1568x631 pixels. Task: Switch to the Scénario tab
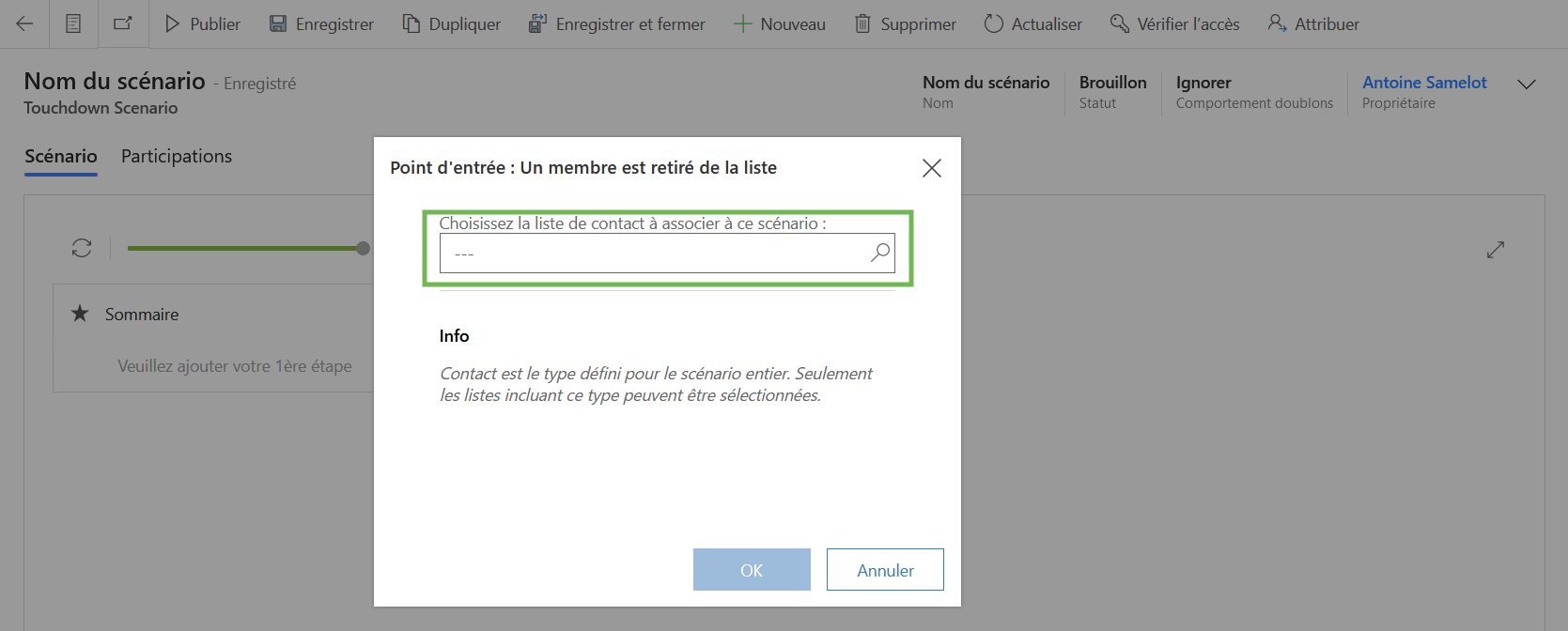[61, 156]
